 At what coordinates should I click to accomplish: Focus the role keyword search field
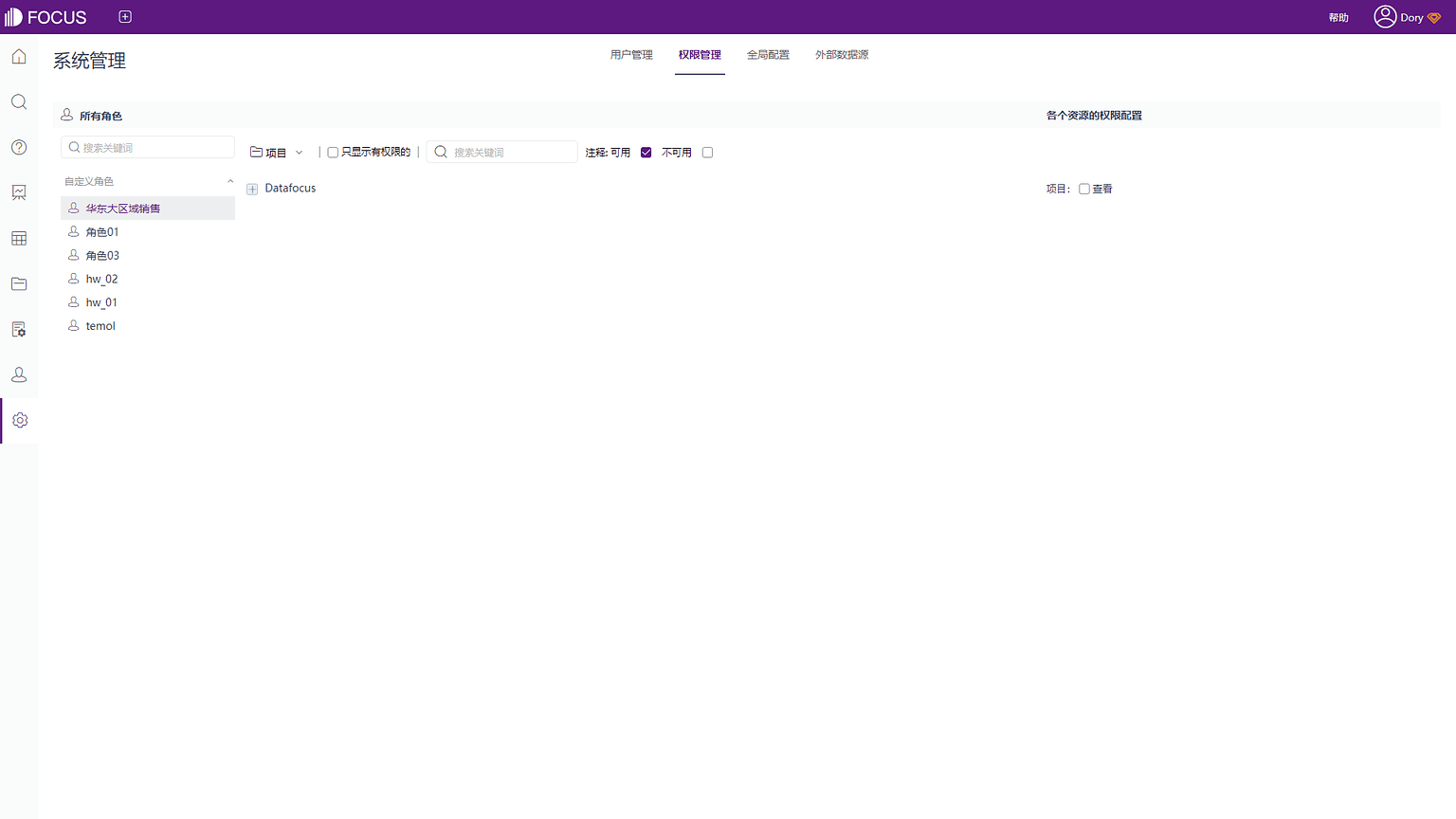pyautogui.click(x=148, y=147)
